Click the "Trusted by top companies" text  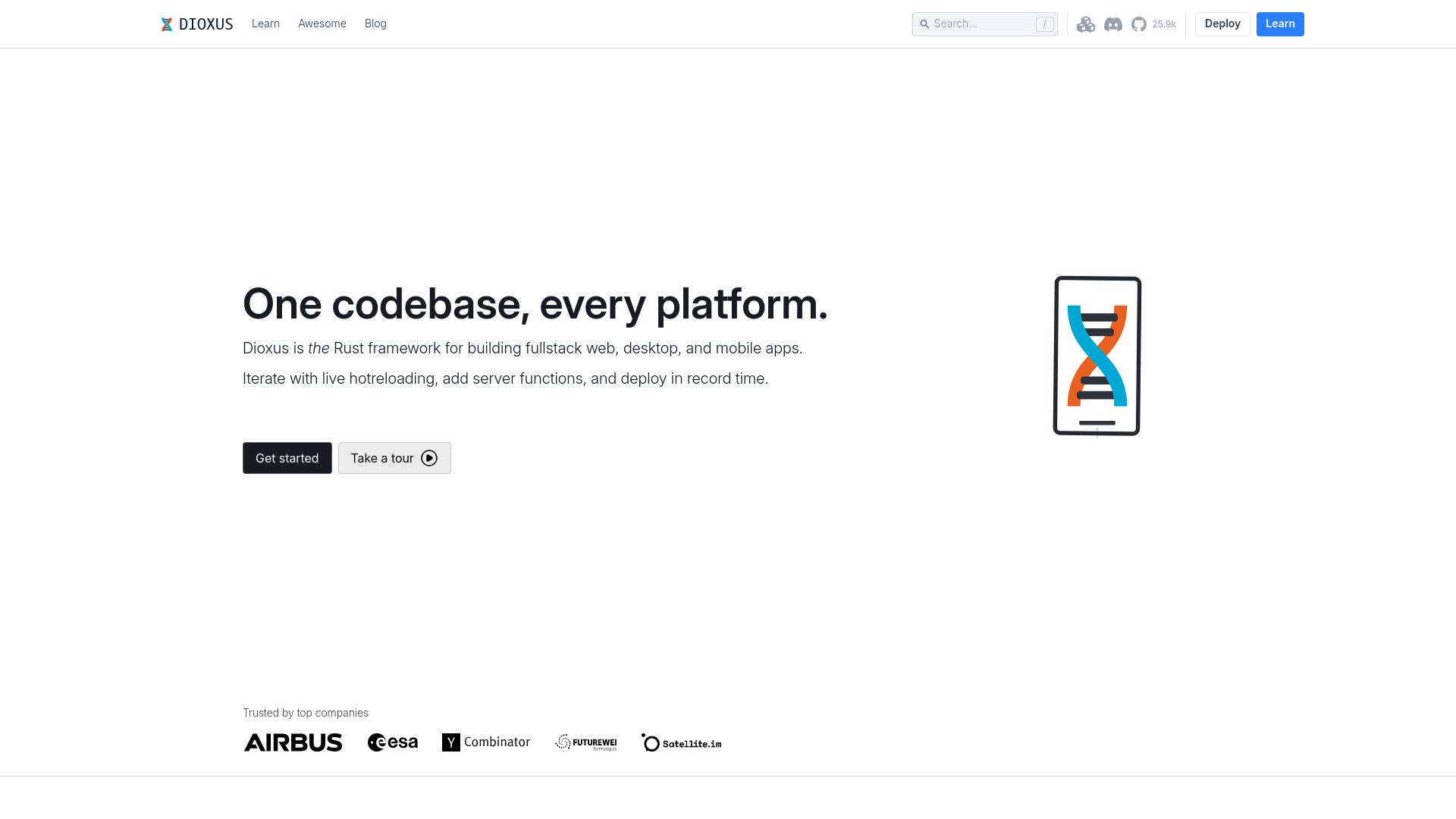point(306,713)
